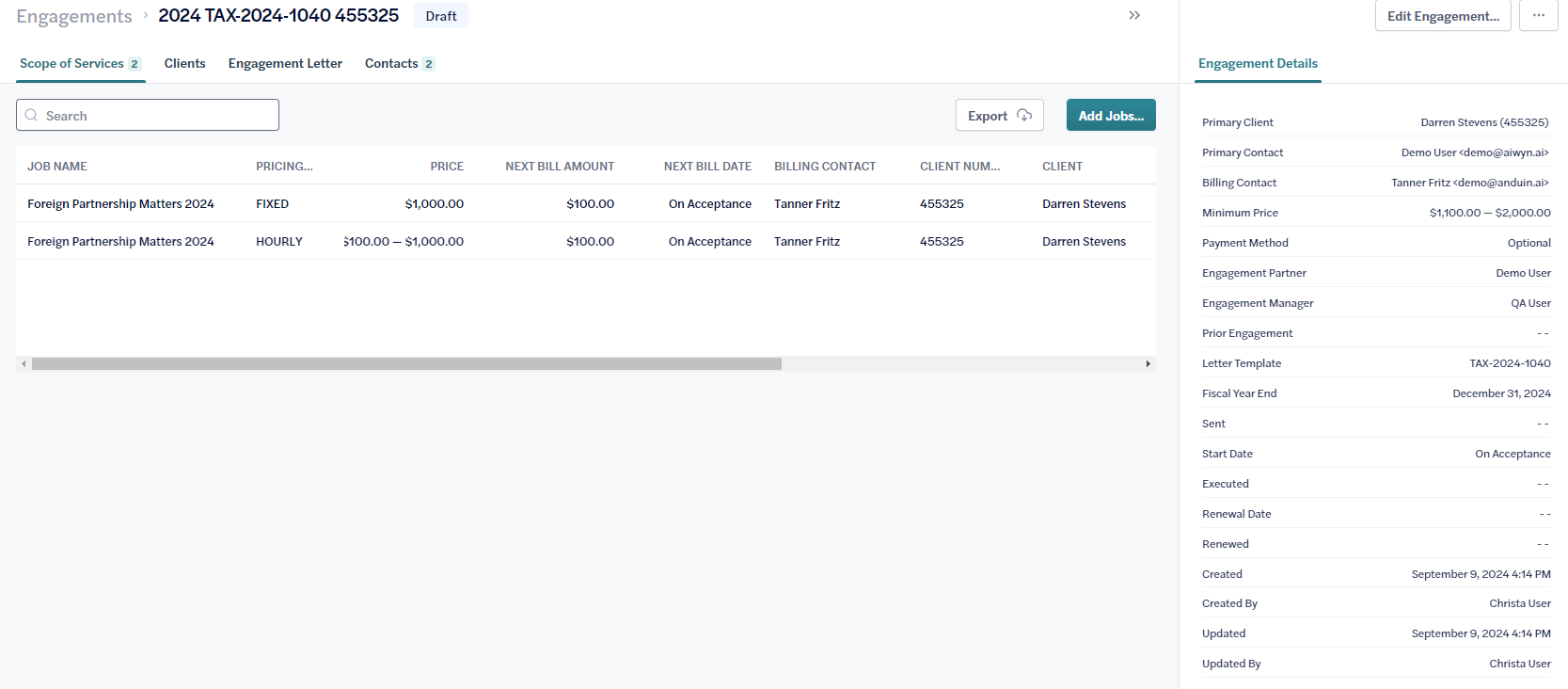Screen dimensions: 1568x689
Task: Click the $100.00 — $1,000.00 price range cell
Action: click(x=404, y=242)
